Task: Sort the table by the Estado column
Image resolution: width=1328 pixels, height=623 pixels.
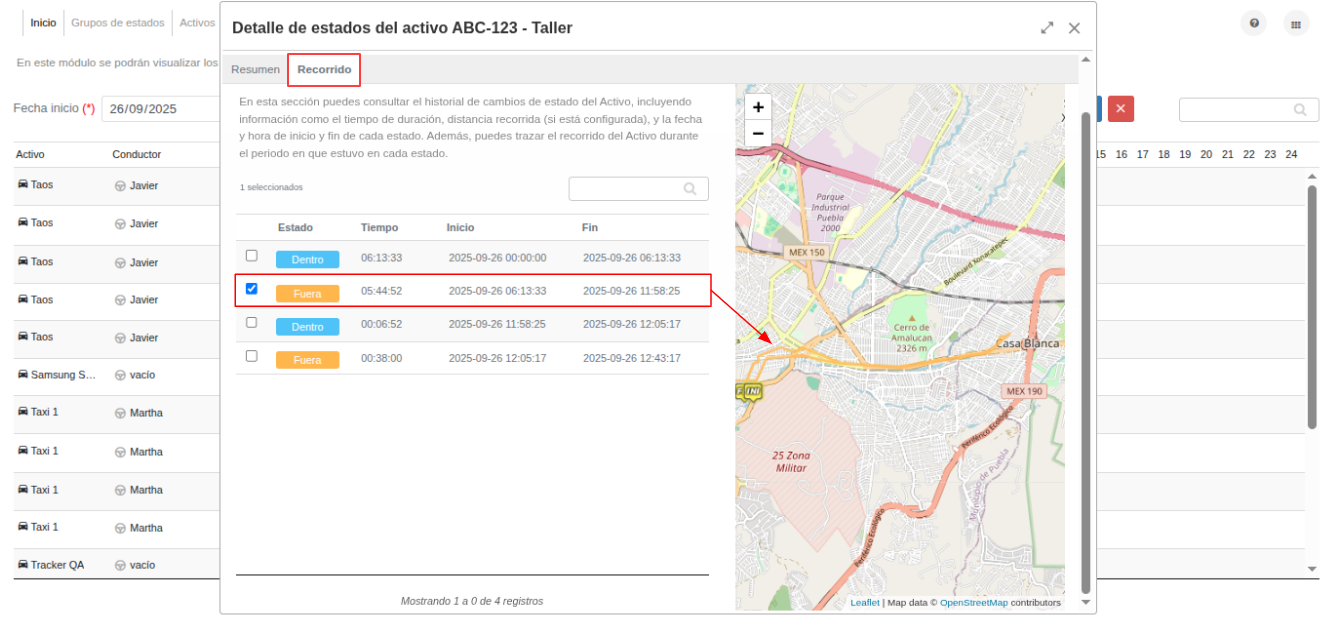Action: click(x=295, y=228)
